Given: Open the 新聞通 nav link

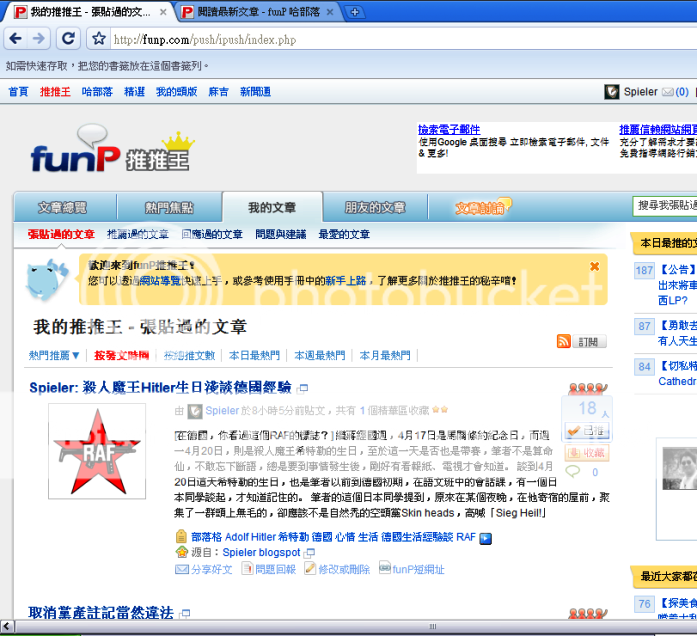Looking at the screenshot, I should [x=255, y=92].
